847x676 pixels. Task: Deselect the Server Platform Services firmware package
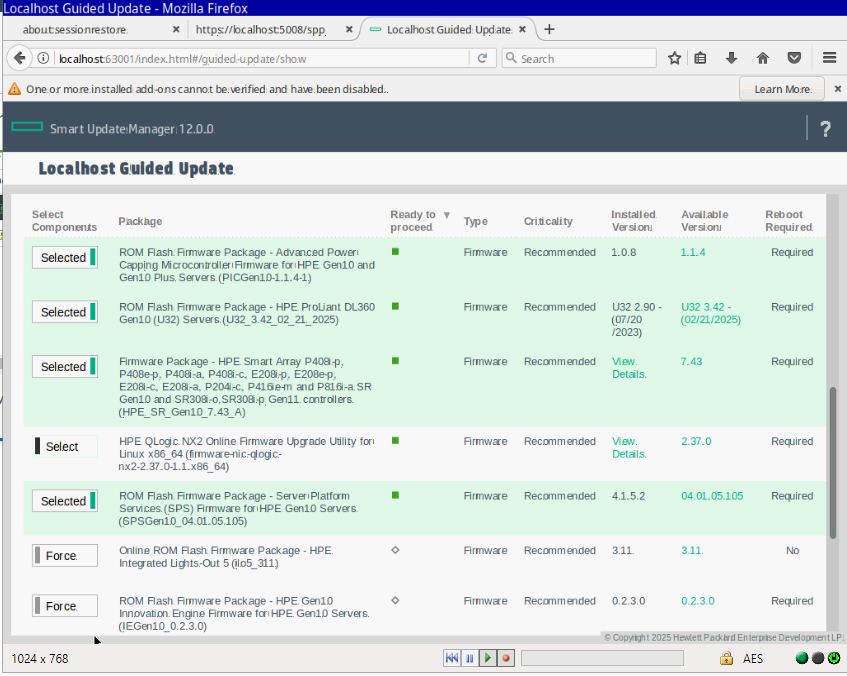pyautogui.click(x=65, y=501)
